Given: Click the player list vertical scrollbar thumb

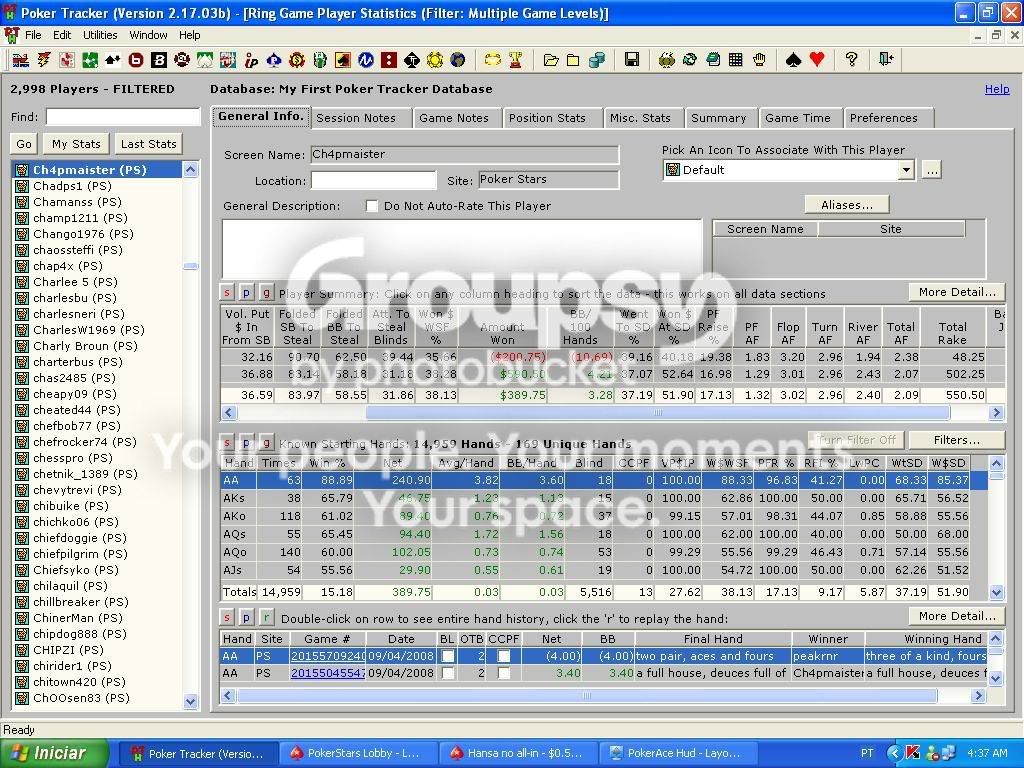Looking at the screenshot, I should click(x=191, y=266).
